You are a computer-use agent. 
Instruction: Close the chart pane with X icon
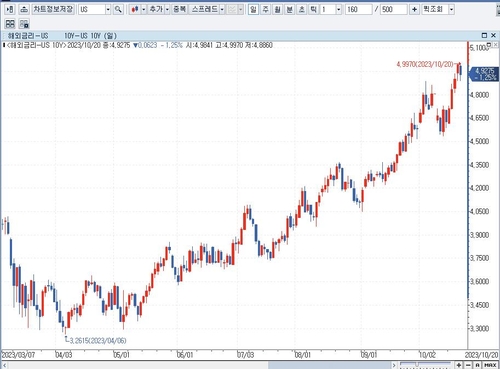(x=493, y=35)
